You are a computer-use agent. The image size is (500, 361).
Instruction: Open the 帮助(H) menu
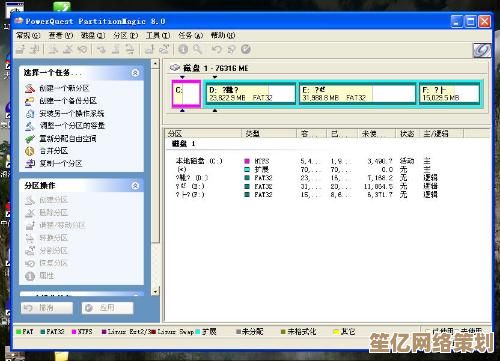tap(223, 35)
